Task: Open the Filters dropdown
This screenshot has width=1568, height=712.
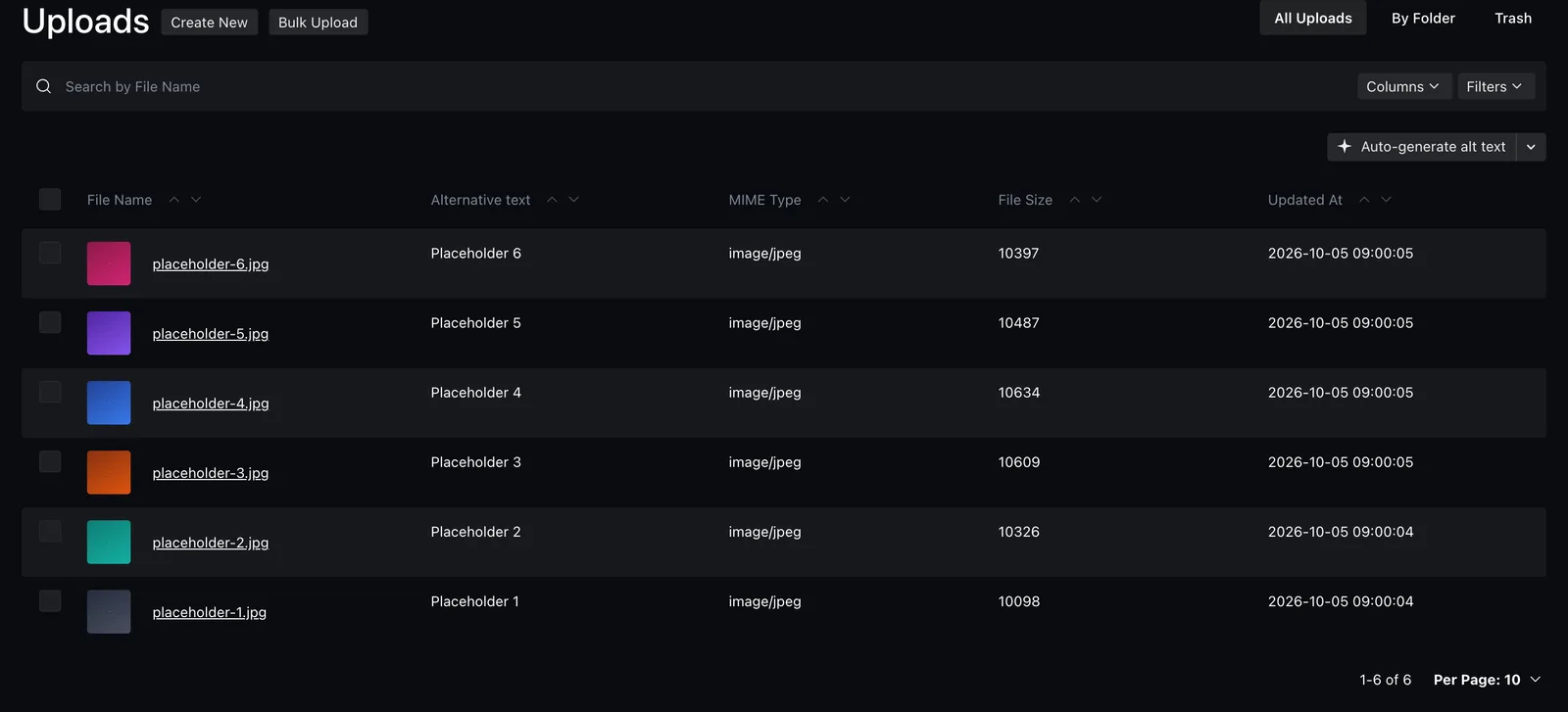Action: pyautogui.click(x=1495, y=86)
